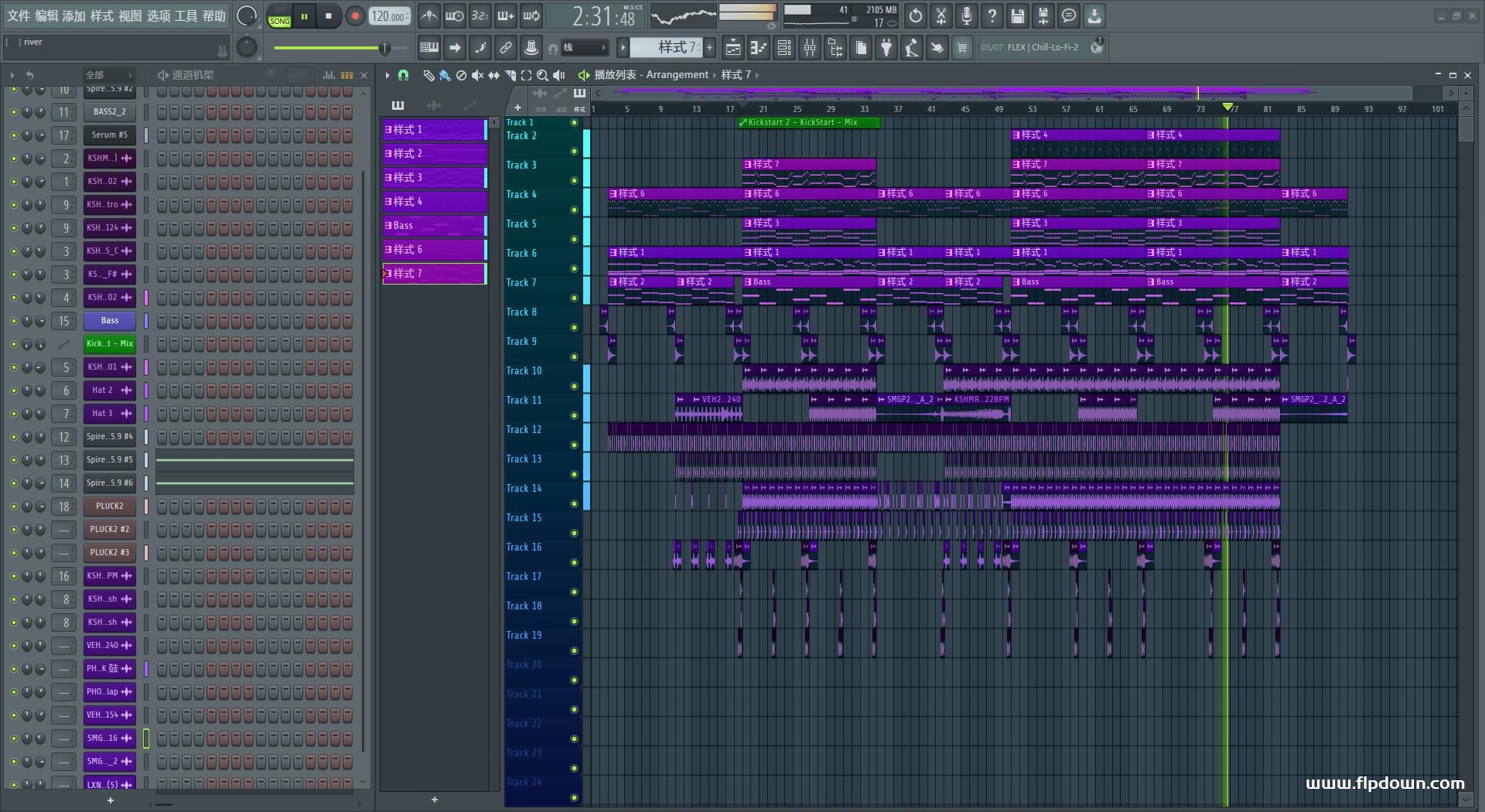Viewport: 1485px width, 812px height.
Task: Toggle the recording countdown icon
Action: [480, 15]
